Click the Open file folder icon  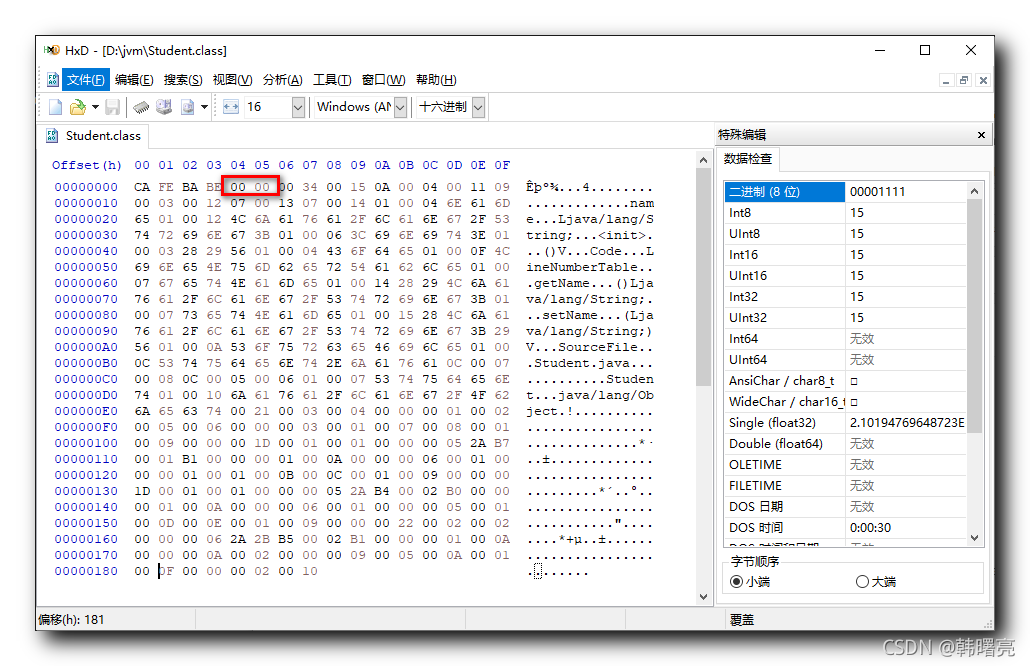coord(78,107)
